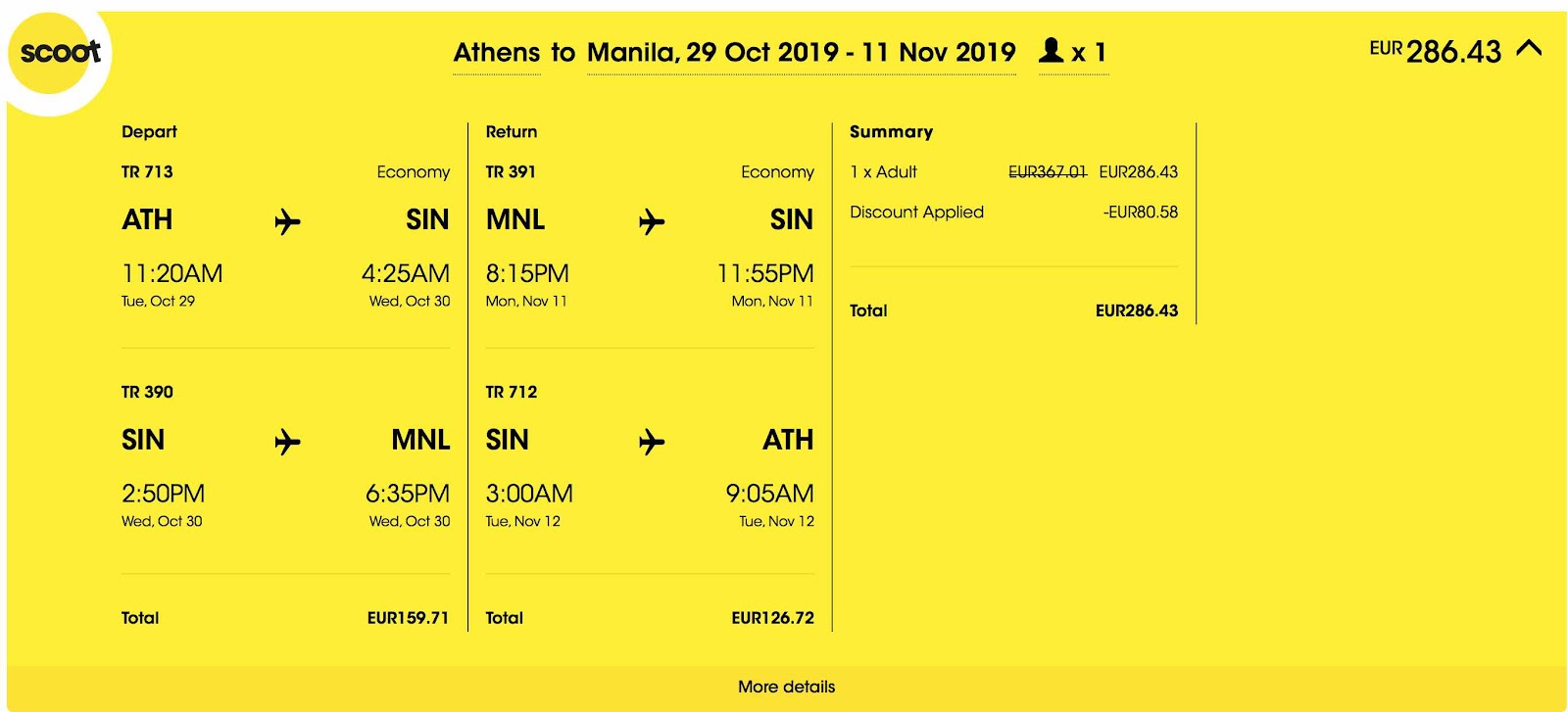Click the Return section heading
Image resolution: width=1568 pixels, height=712 pixels.
click(512, 131)
